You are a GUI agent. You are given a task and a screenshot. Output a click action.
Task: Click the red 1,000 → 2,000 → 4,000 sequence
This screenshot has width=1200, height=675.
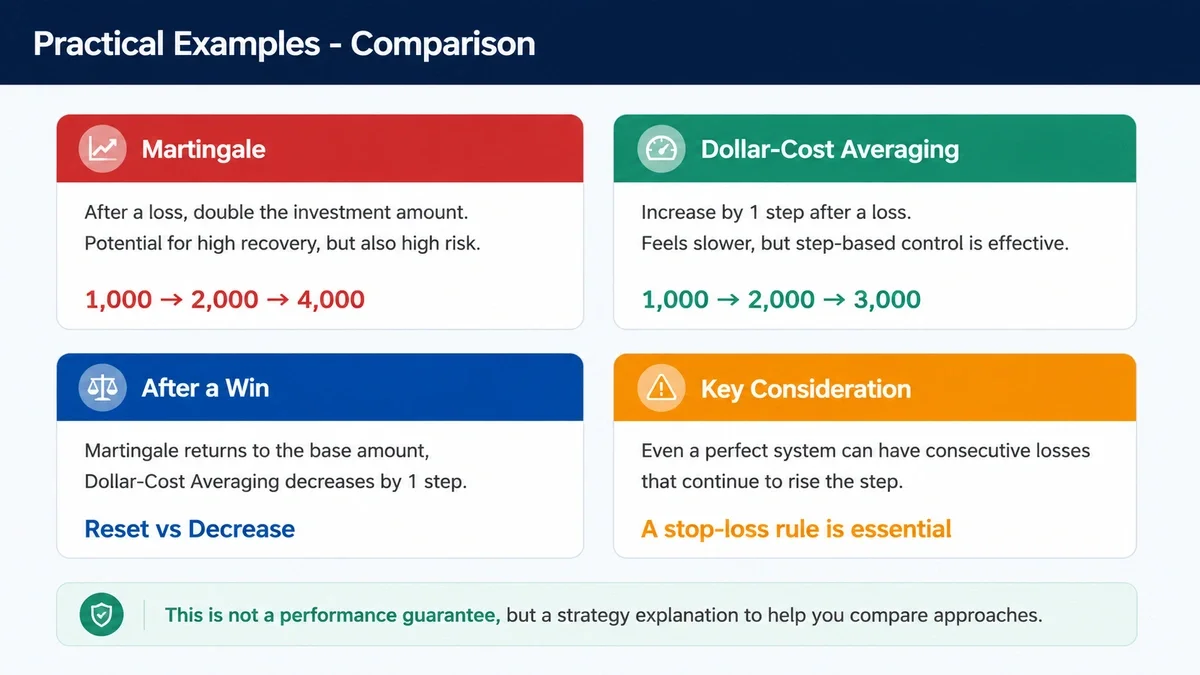click(x=225, y=299)
